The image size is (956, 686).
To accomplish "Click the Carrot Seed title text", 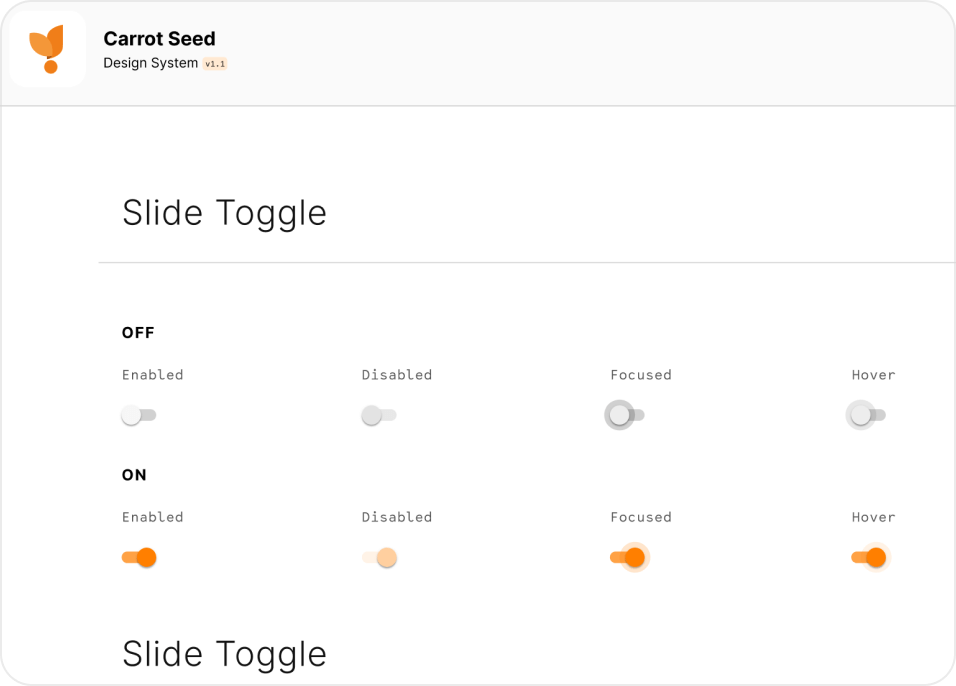I will click(x=159, y=39).
